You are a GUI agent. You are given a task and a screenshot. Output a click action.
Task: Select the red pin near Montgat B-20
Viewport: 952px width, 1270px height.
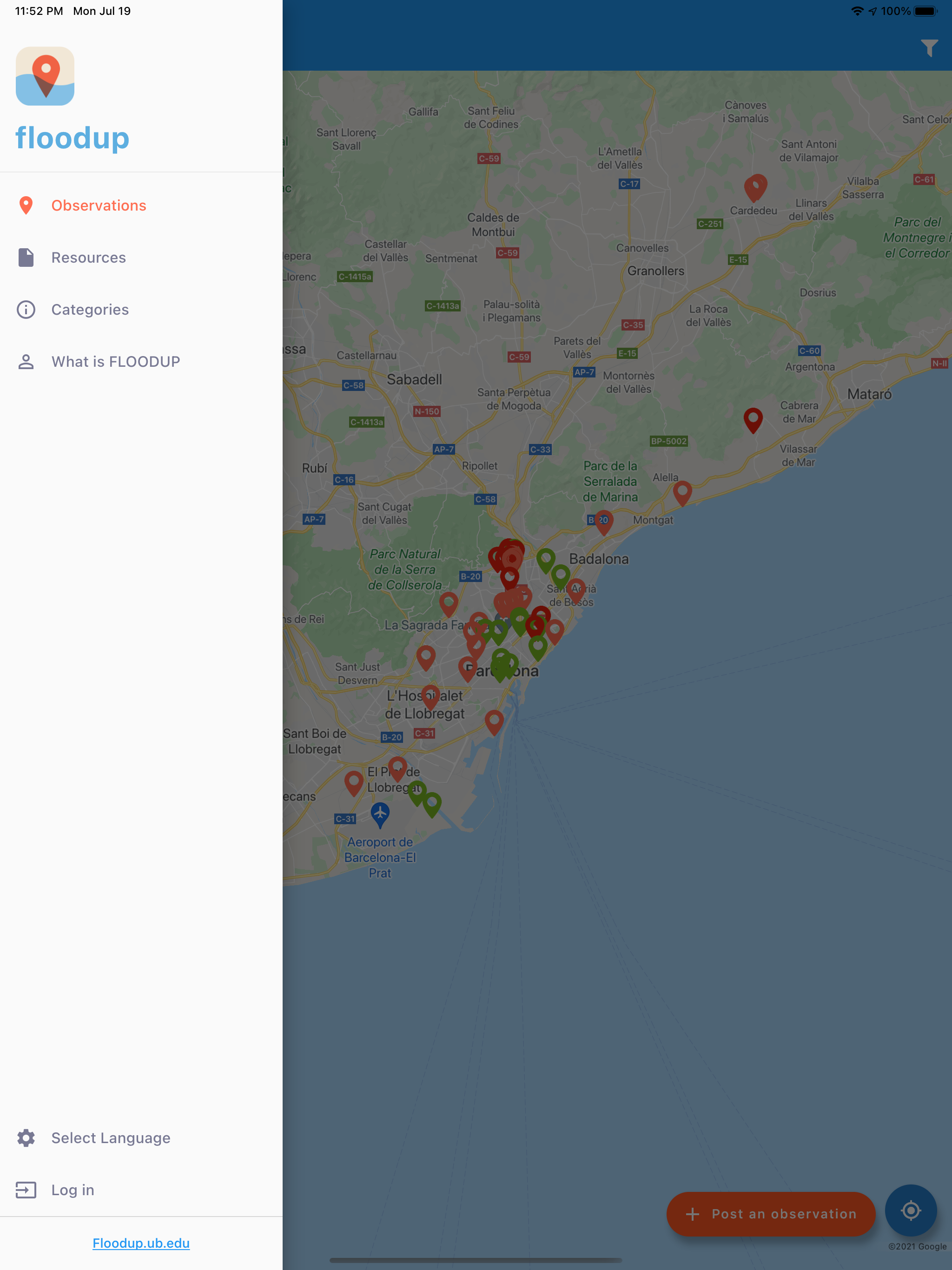coord(603,522)
